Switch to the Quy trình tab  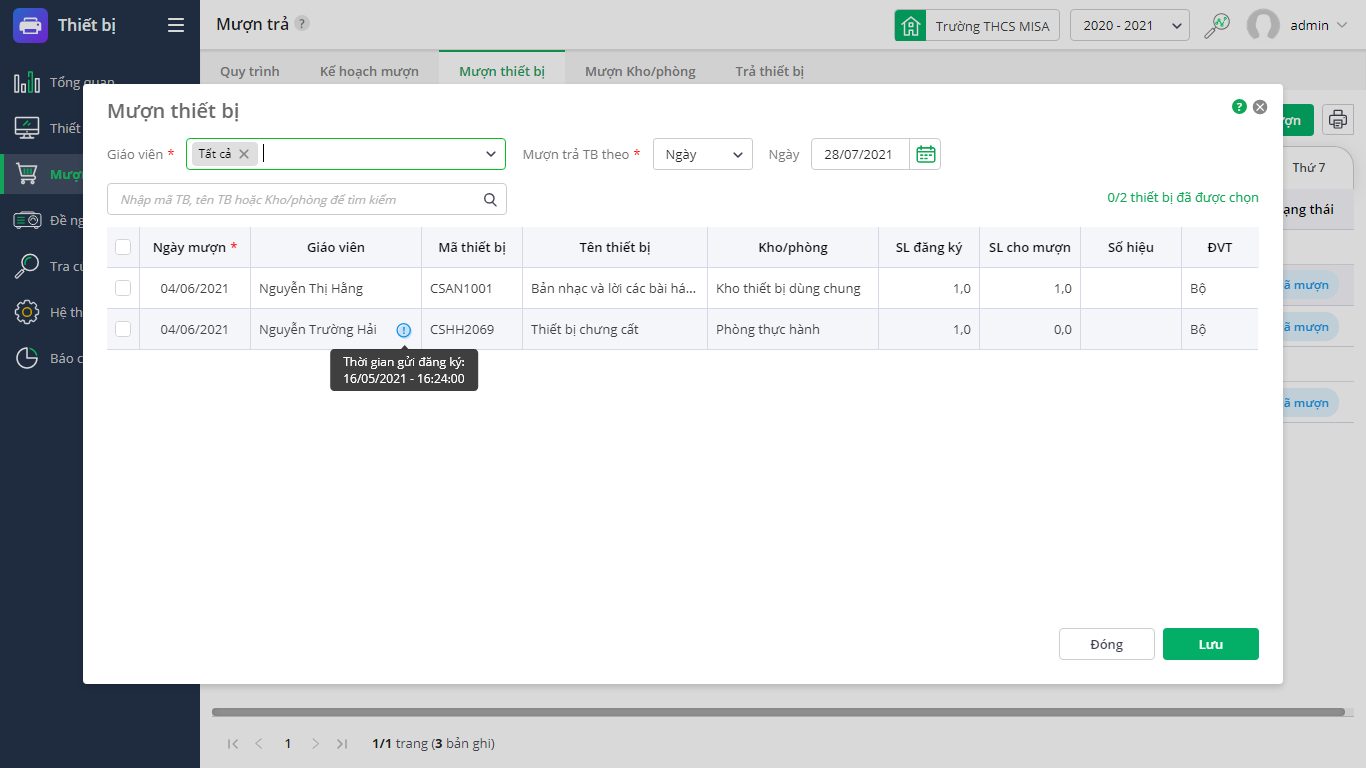250,71
